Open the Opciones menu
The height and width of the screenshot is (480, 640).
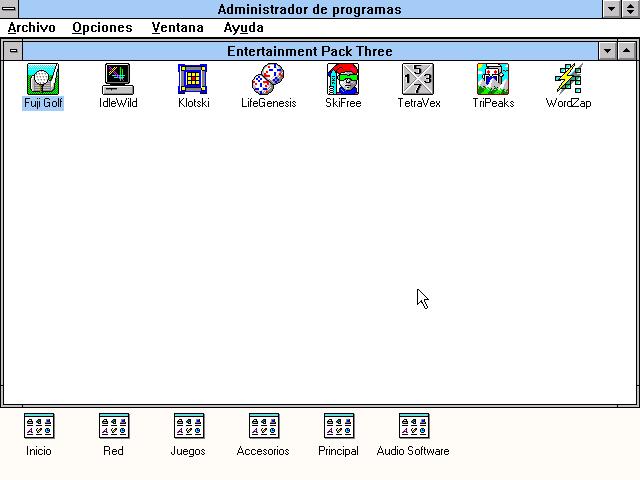click(102, 28)
